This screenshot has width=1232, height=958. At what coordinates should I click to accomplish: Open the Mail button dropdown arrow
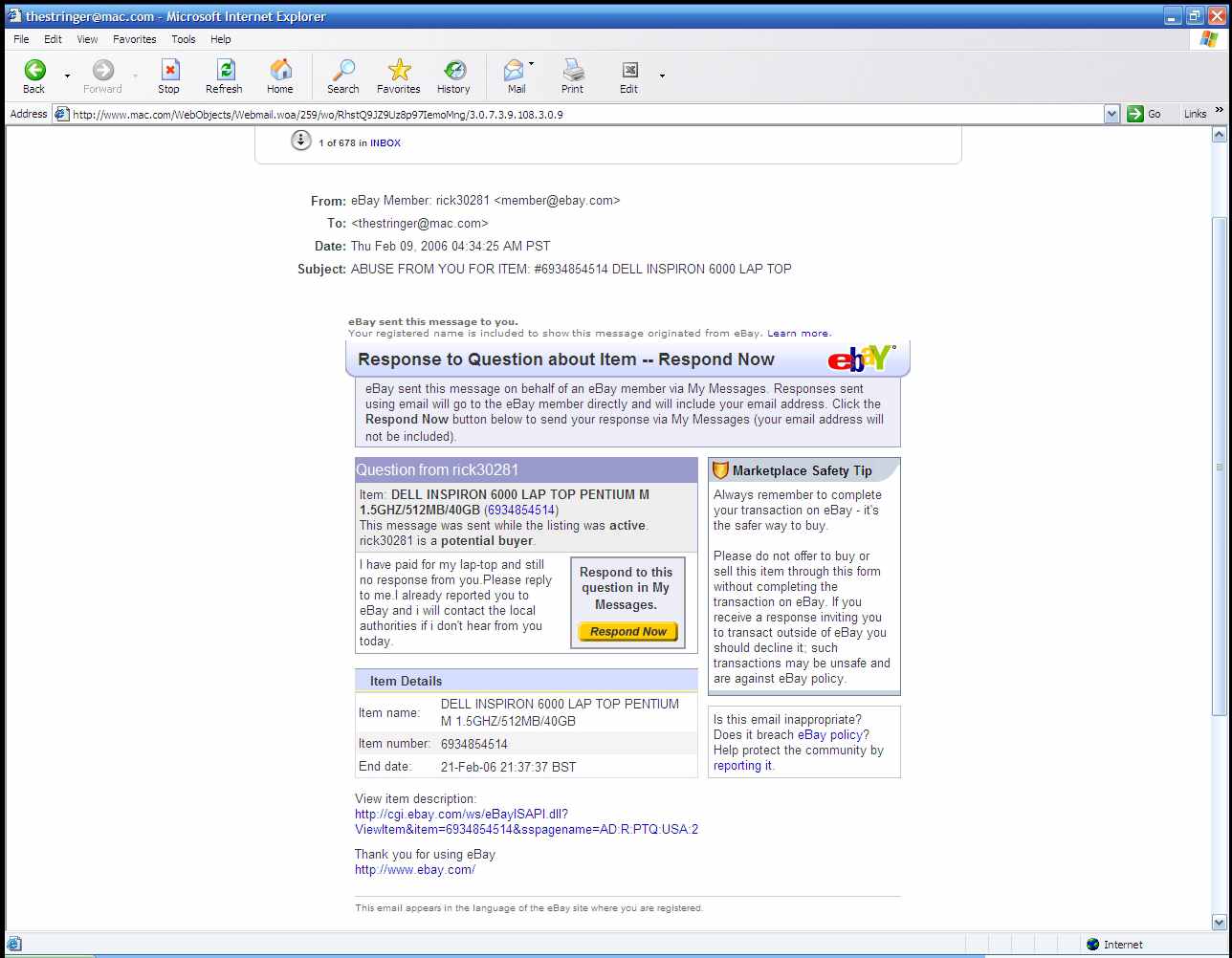point(532,65)
